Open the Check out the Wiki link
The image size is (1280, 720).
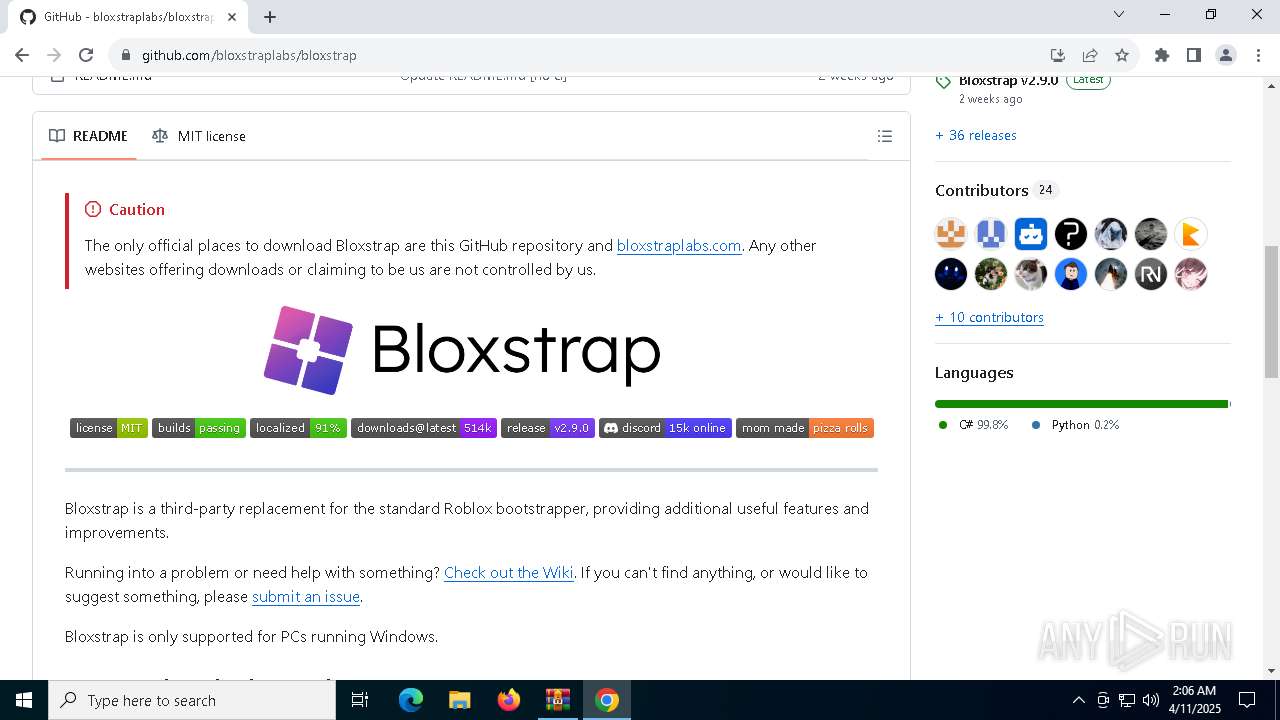click(508, 572)
